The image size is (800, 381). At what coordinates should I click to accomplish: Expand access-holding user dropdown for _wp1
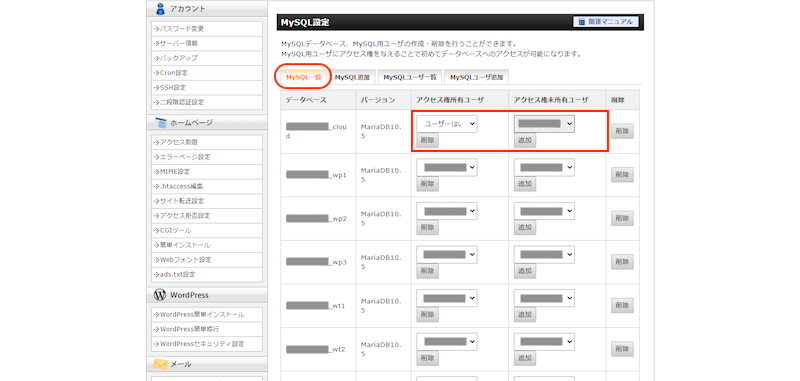click(447, 168)
